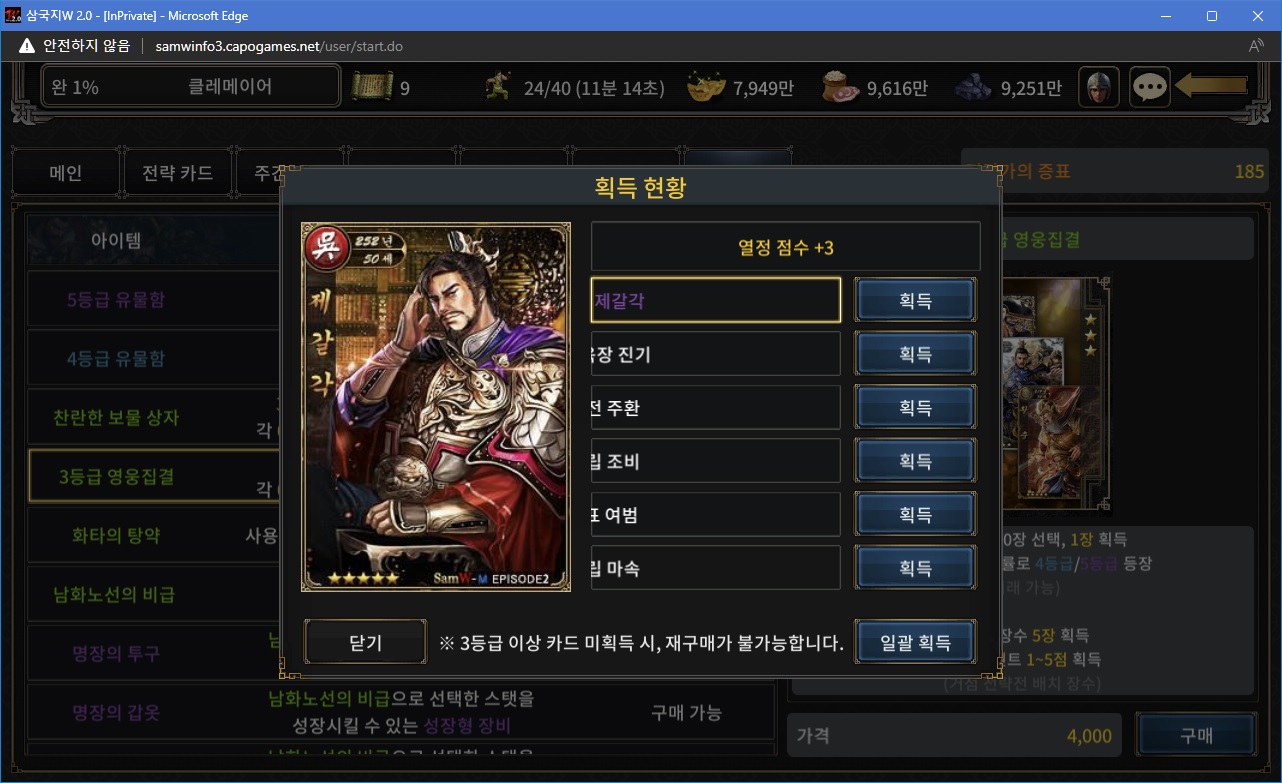Click the 구매 purchase button
The width and height of the screenshot is (1282, 783).
(1196, 736)
